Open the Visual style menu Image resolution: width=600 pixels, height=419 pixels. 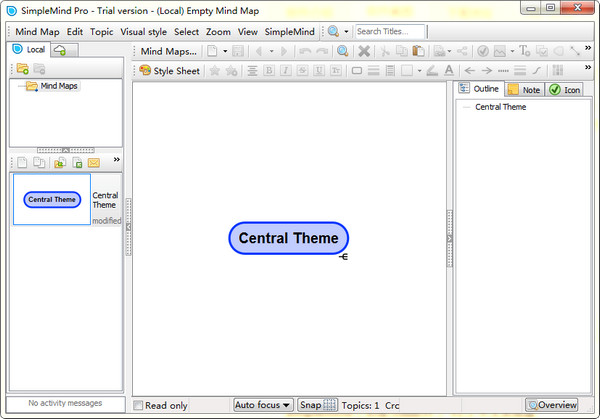pyautogui.click(x=143, y=32)
